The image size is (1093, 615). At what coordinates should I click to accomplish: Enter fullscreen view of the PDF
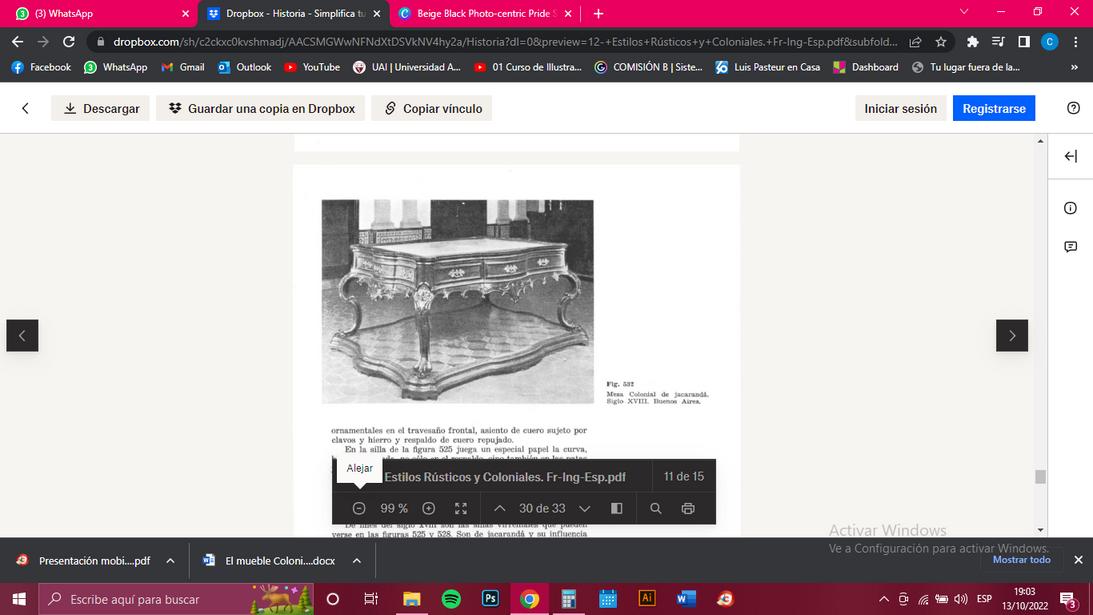coord(461,508)
